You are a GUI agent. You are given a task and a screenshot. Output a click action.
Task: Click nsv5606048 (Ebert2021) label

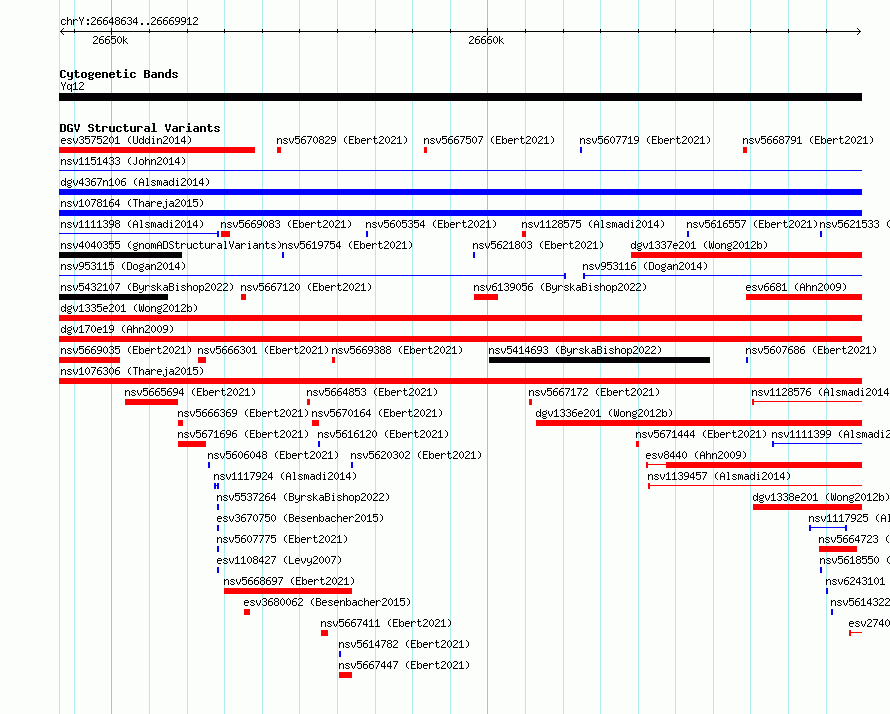273,455
